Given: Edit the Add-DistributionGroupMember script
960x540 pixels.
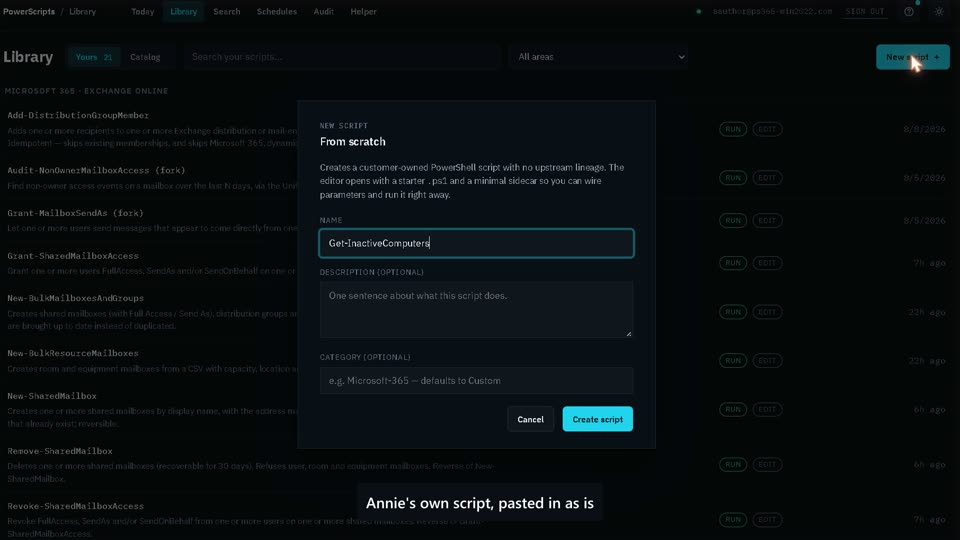Looking at the screenshot, I should pos(767,129).
